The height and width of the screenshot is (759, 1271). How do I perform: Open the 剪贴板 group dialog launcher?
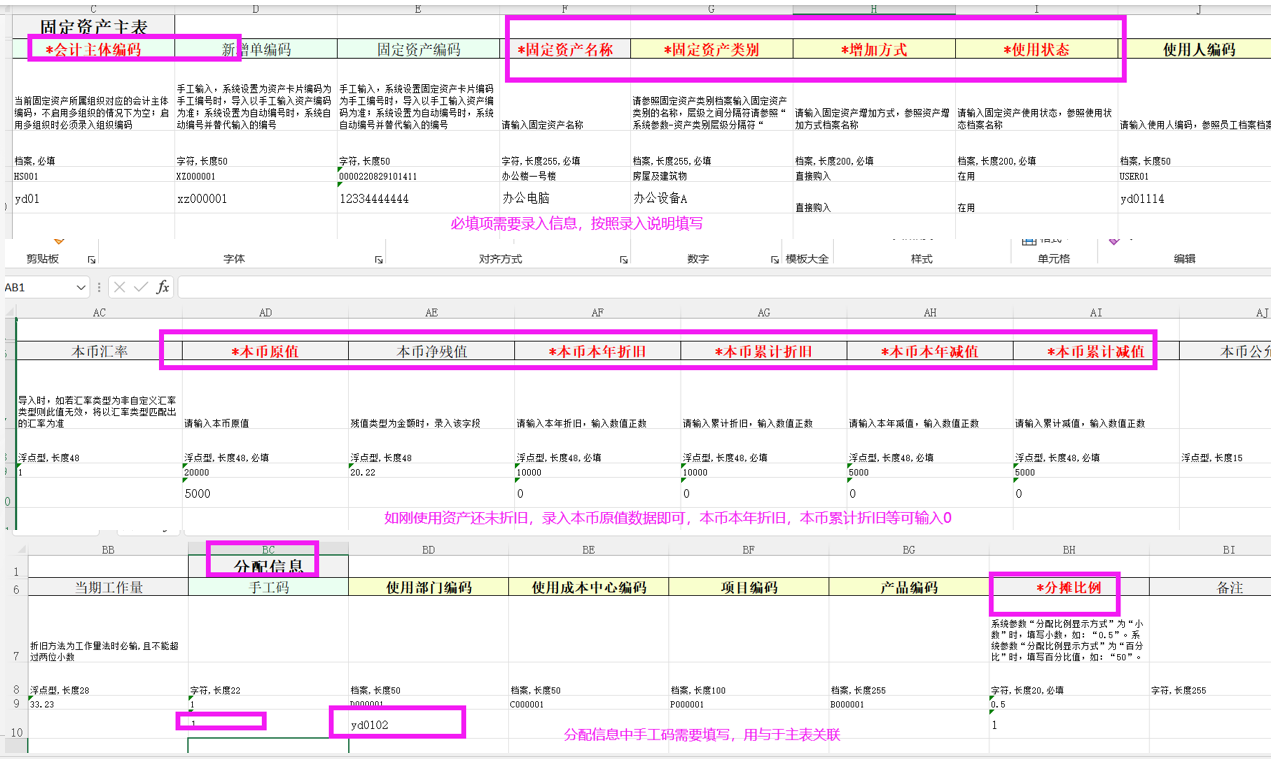(x=92, y=260)
